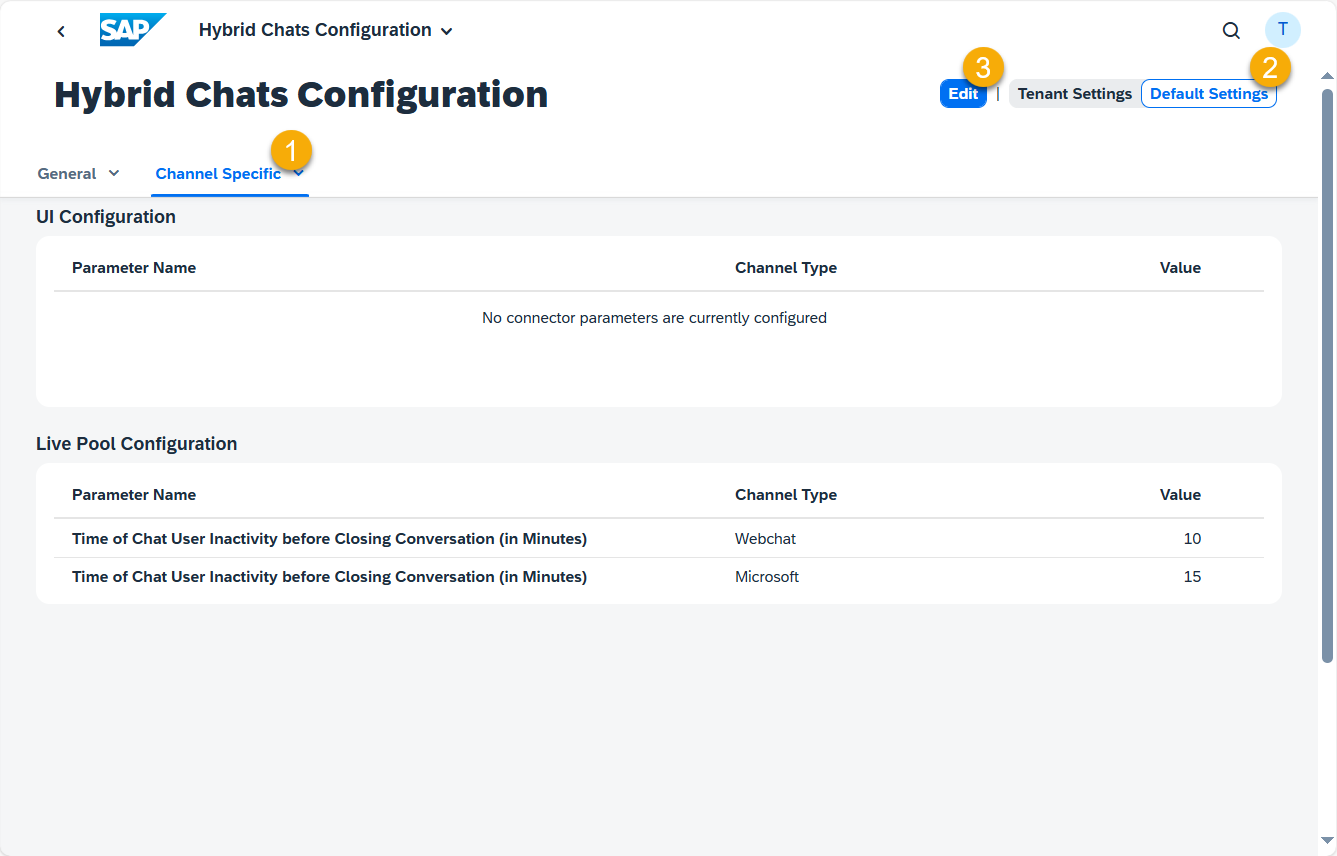Click the Webchat channel type cell
Image resolution: width=1337 pixels, height=856 pixels.
[766, 539]
